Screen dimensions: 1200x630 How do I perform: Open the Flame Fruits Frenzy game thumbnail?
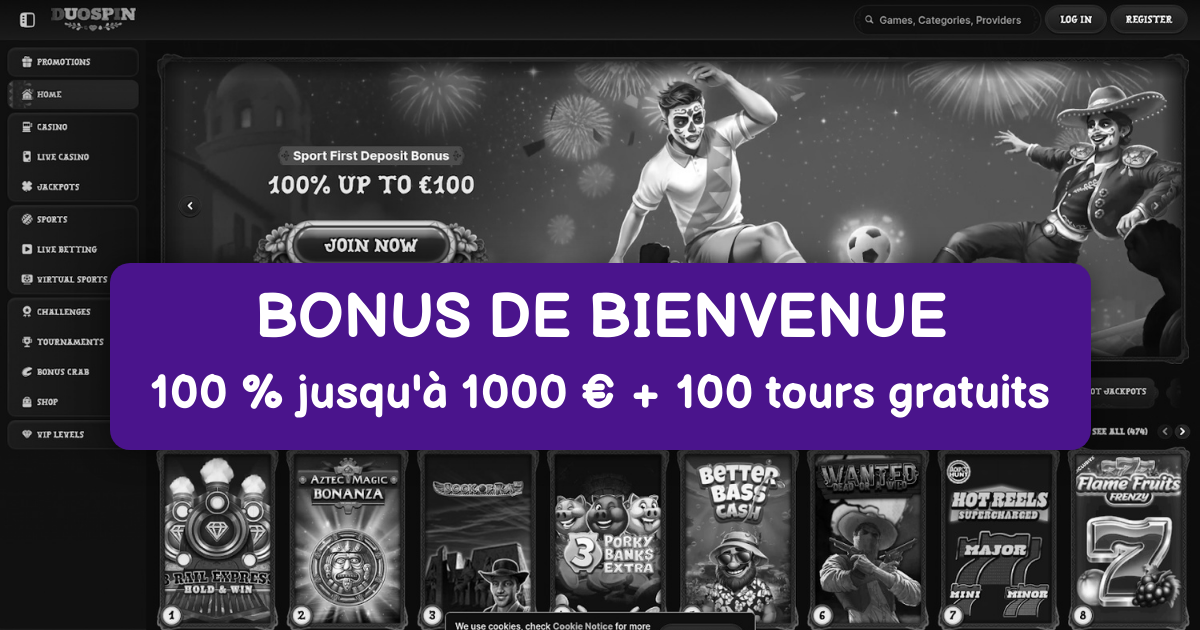[x=1129, y=540]
